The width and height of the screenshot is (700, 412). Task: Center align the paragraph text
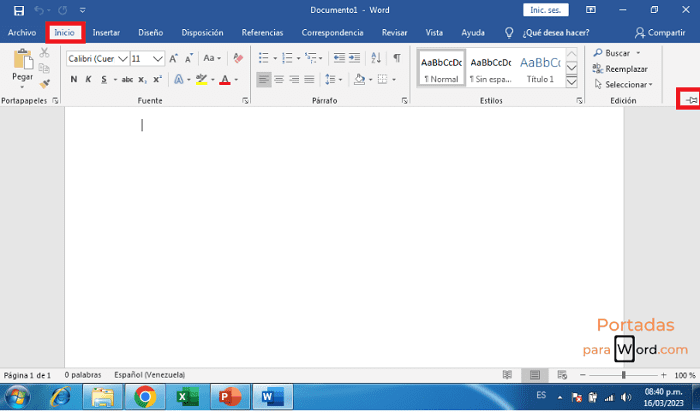(279, 79)
